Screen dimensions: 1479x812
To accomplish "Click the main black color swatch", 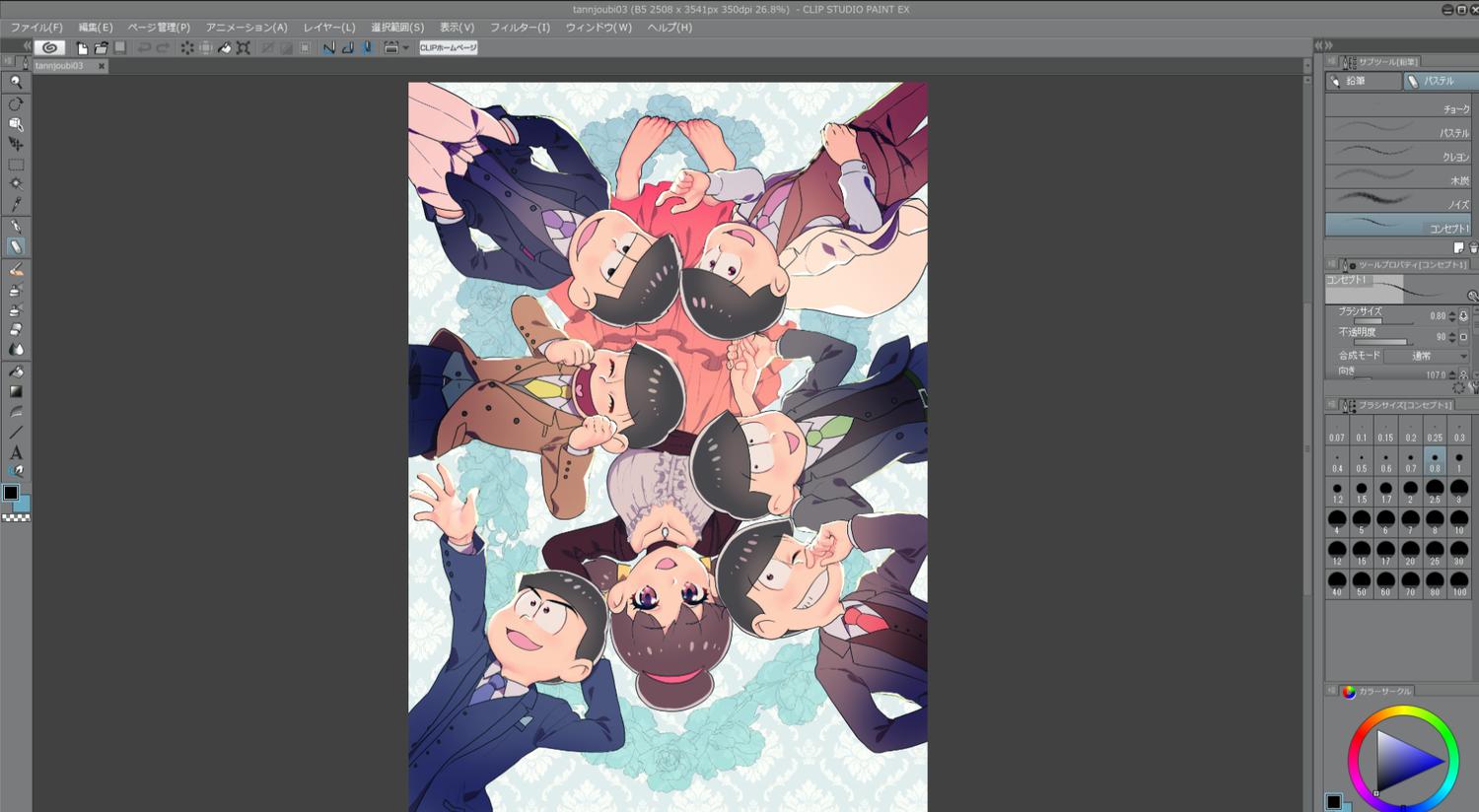I will pos(11,493).
